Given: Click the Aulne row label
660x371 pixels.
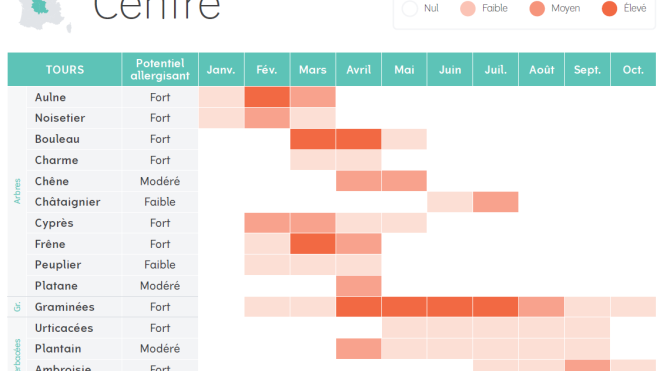Looking at the screenshot, I should click(50, 97).
